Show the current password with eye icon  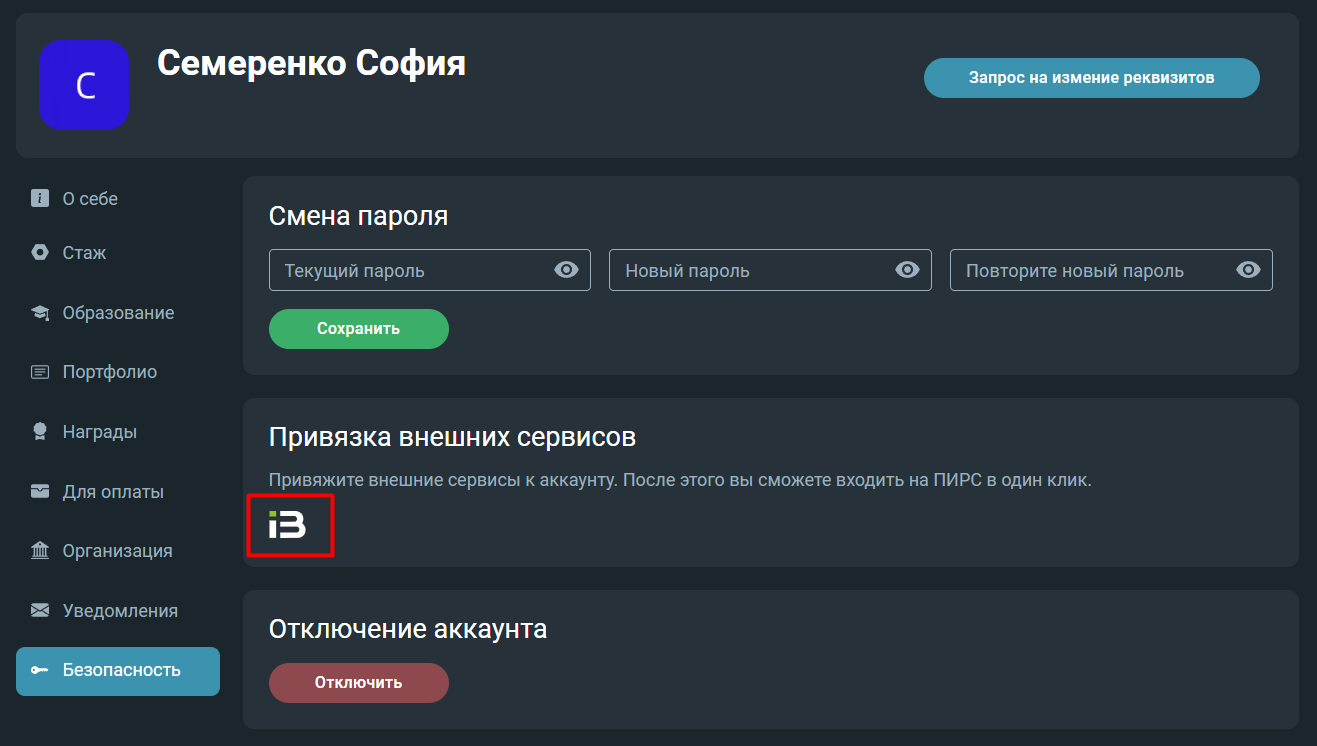coord(566,270)
